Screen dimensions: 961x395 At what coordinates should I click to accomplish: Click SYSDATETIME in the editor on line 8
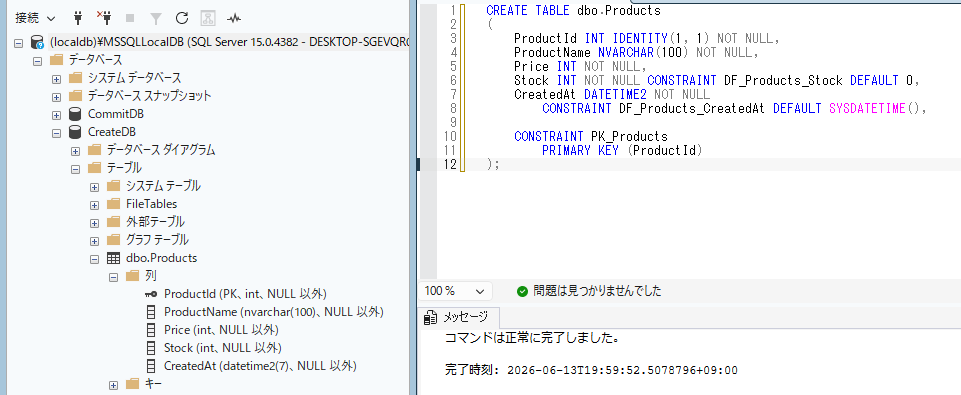867,109
